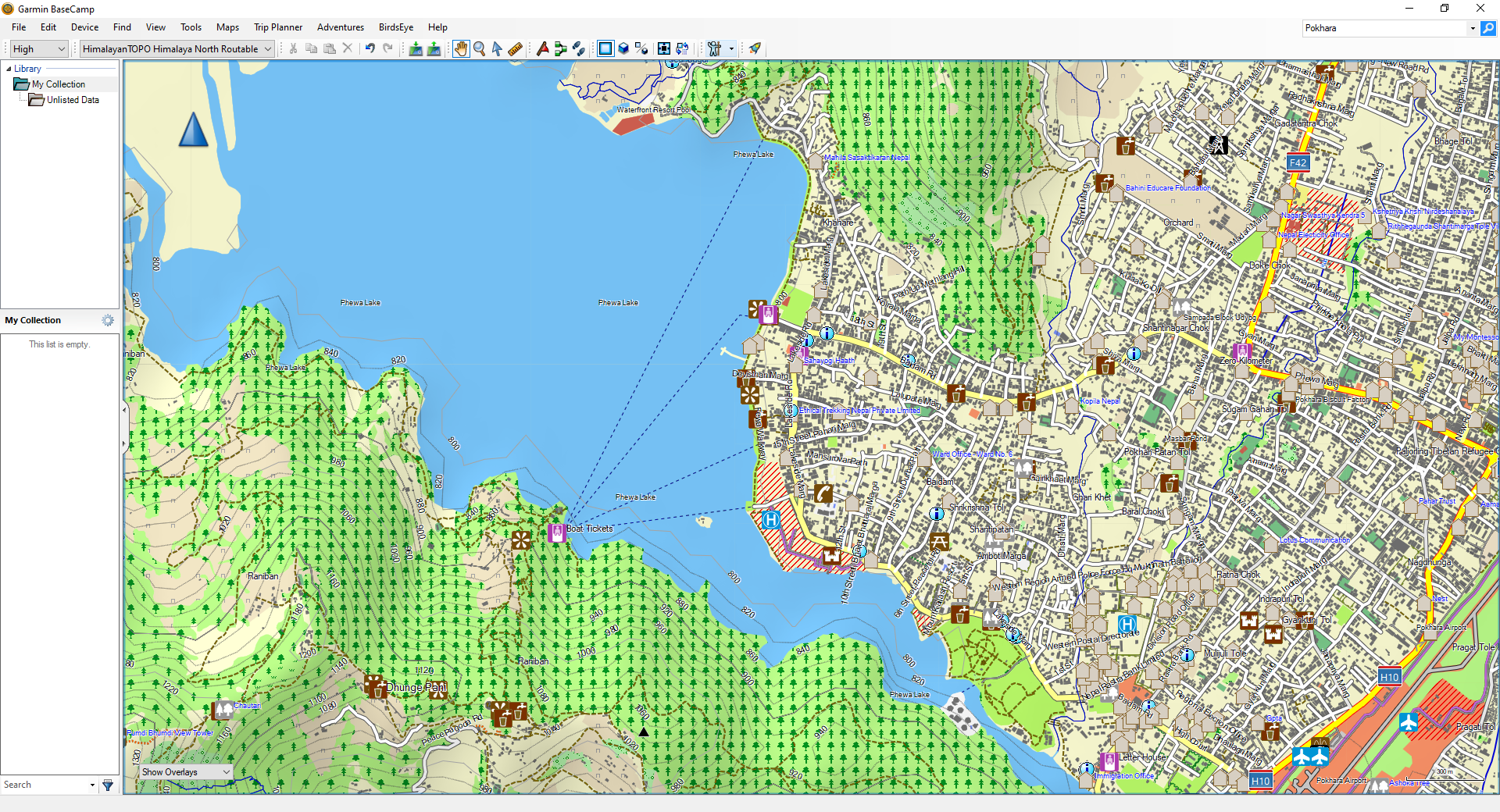Image resolution: width=1500 pixels, height=812 pixels.
Task: Click the Zero Kilometer map label
Action: point(1246,361)
